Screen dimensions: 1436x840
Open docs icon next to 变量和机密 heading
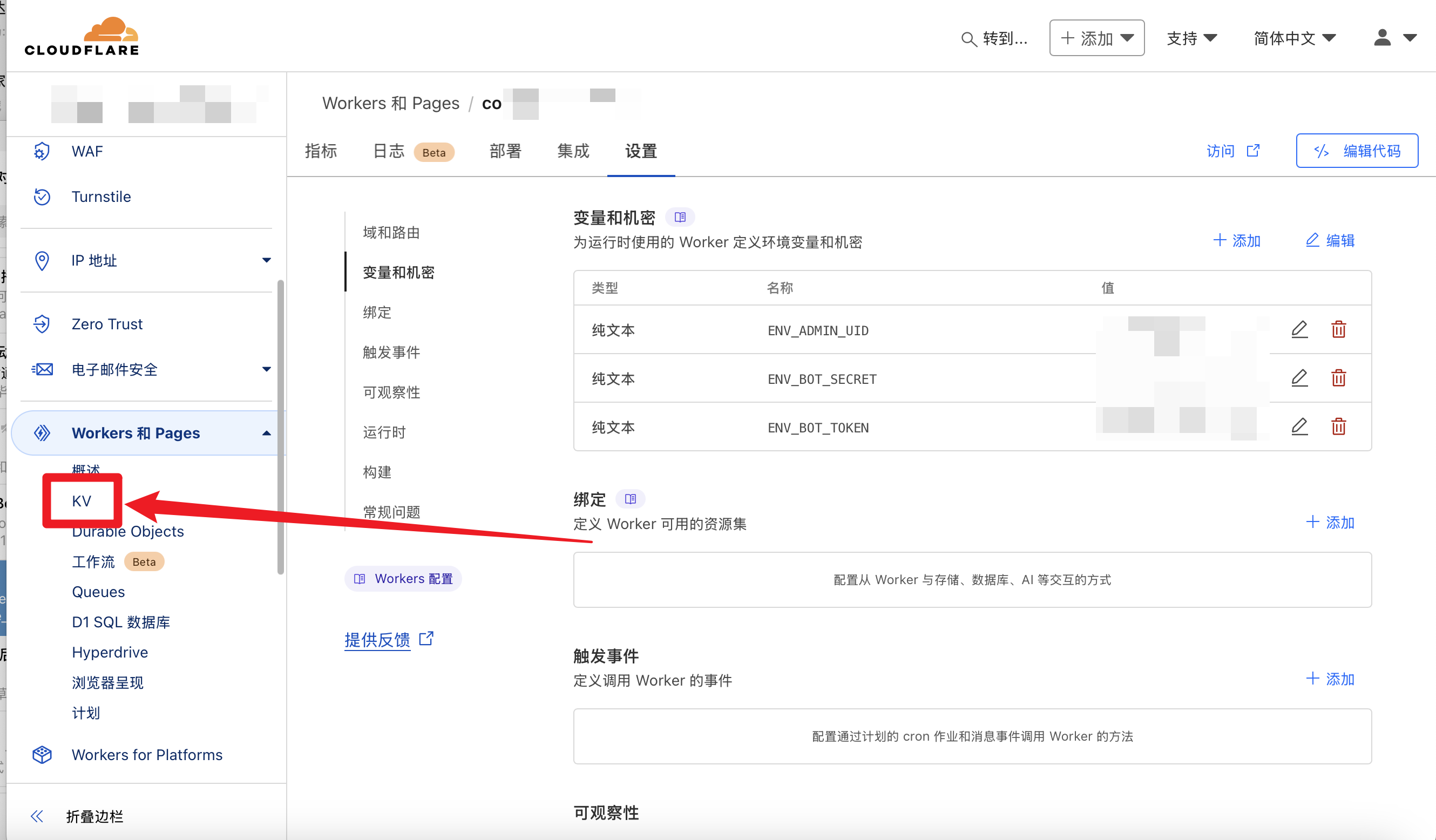680,217
